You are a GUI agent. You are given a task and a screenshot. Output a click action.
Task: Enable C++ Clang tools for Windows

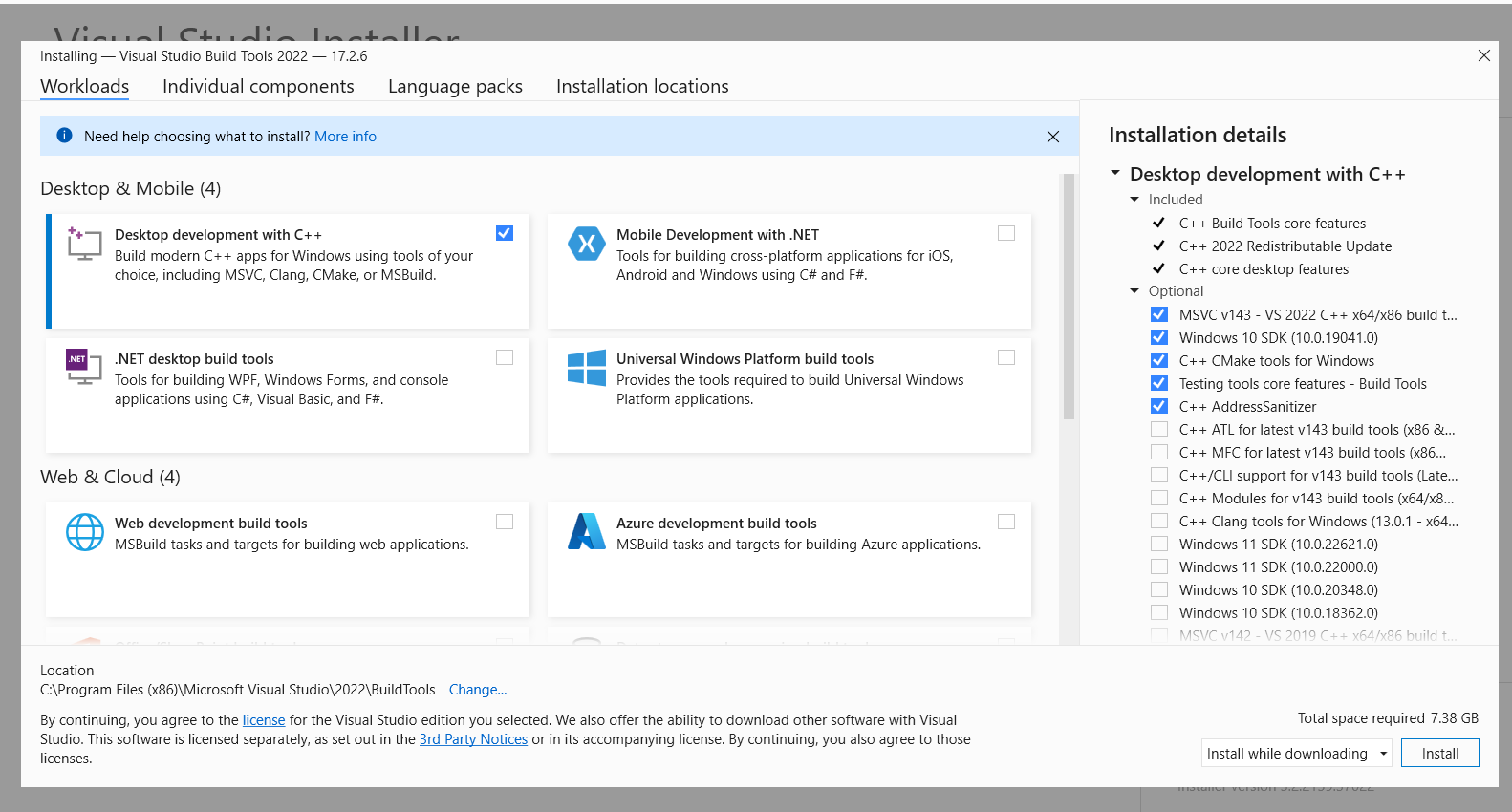[1159, 521]
